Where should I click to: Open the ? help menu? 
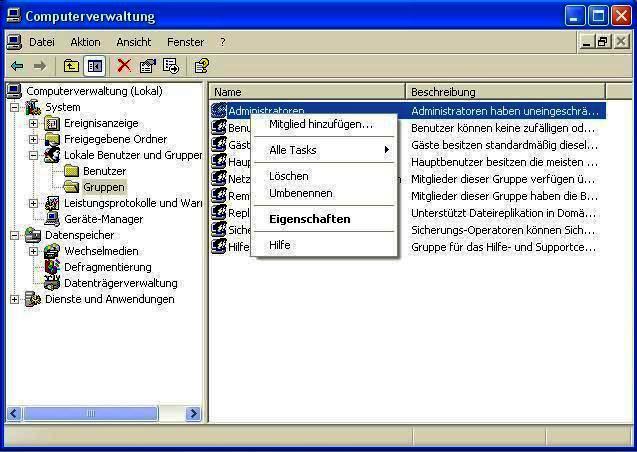[223, 42]
